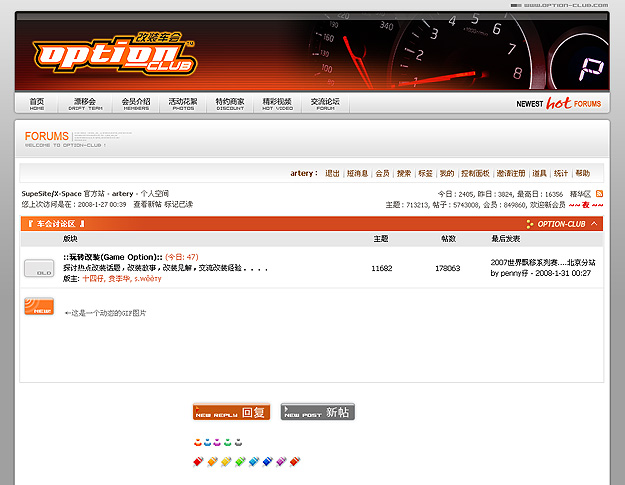Screen dimensions: 625x485
Task: Click the Newest Hot Forums banner
Action: click(x=558, y=103)
